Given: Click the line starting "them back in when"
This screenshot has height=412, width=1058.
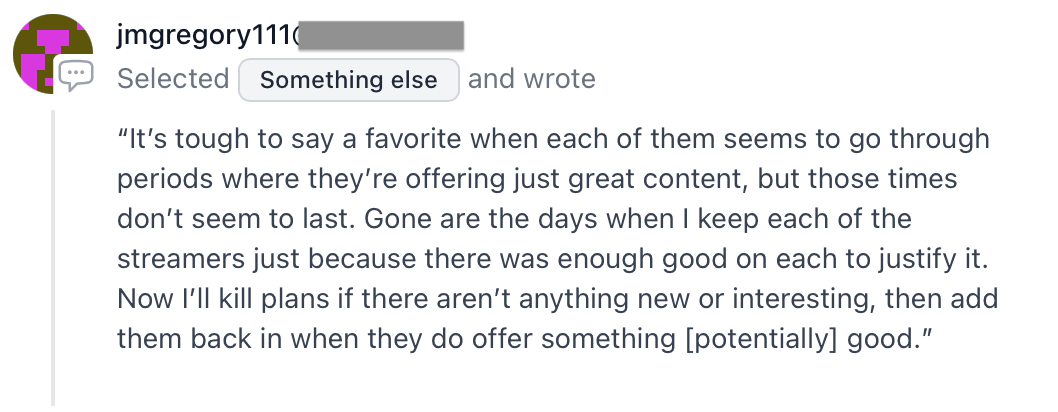Looking at the screenshot, I should pyautogui.click(x=525, y=339).
